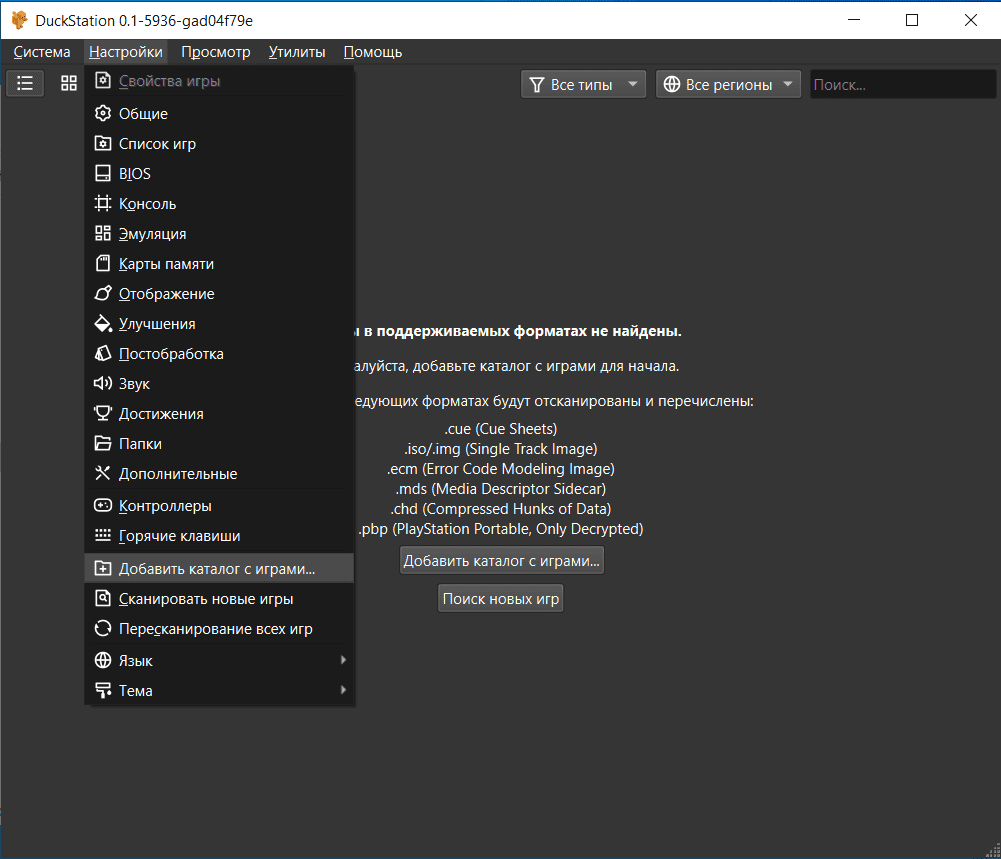This screenshot has height=859, width=1001.
Task: Switch to the game grid view icon
Action: 69,83
